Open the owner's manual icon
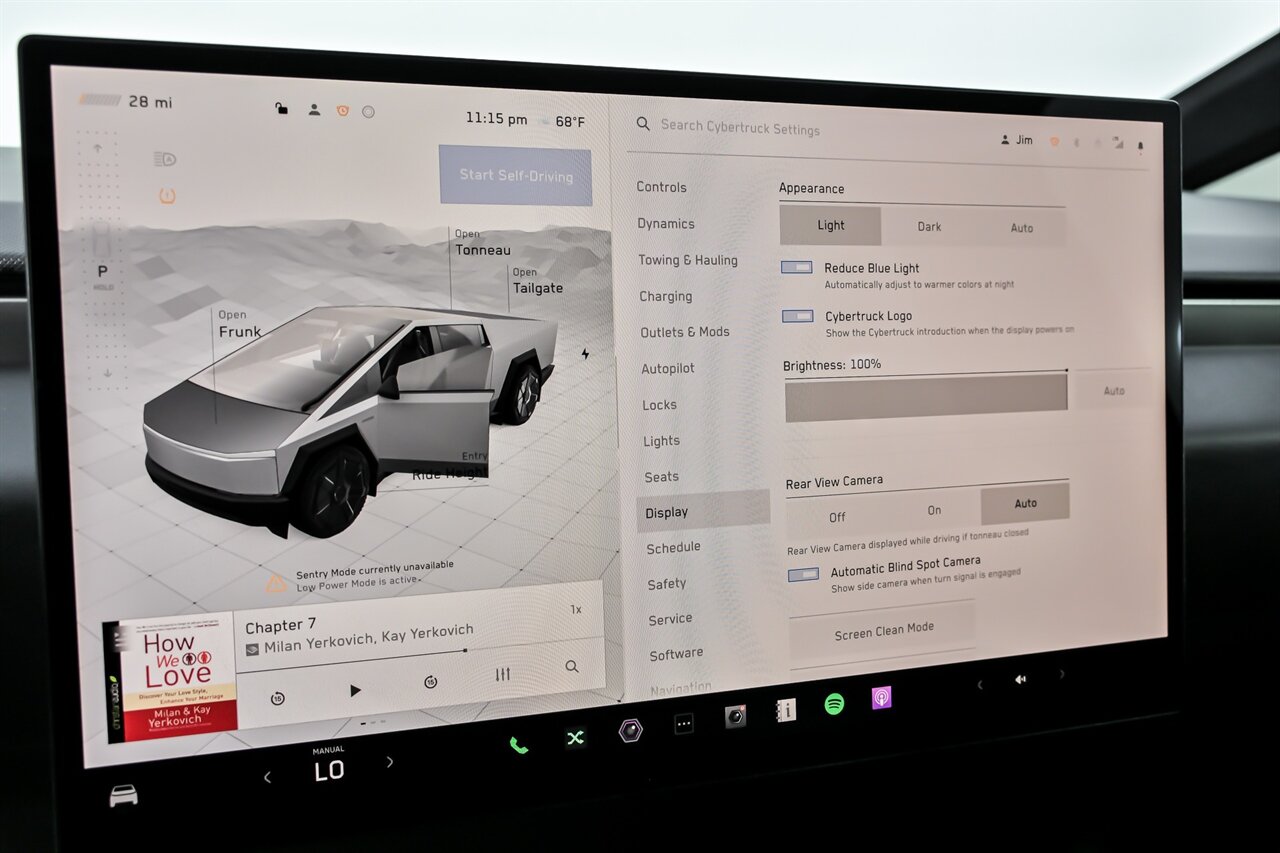 [786, 710]
